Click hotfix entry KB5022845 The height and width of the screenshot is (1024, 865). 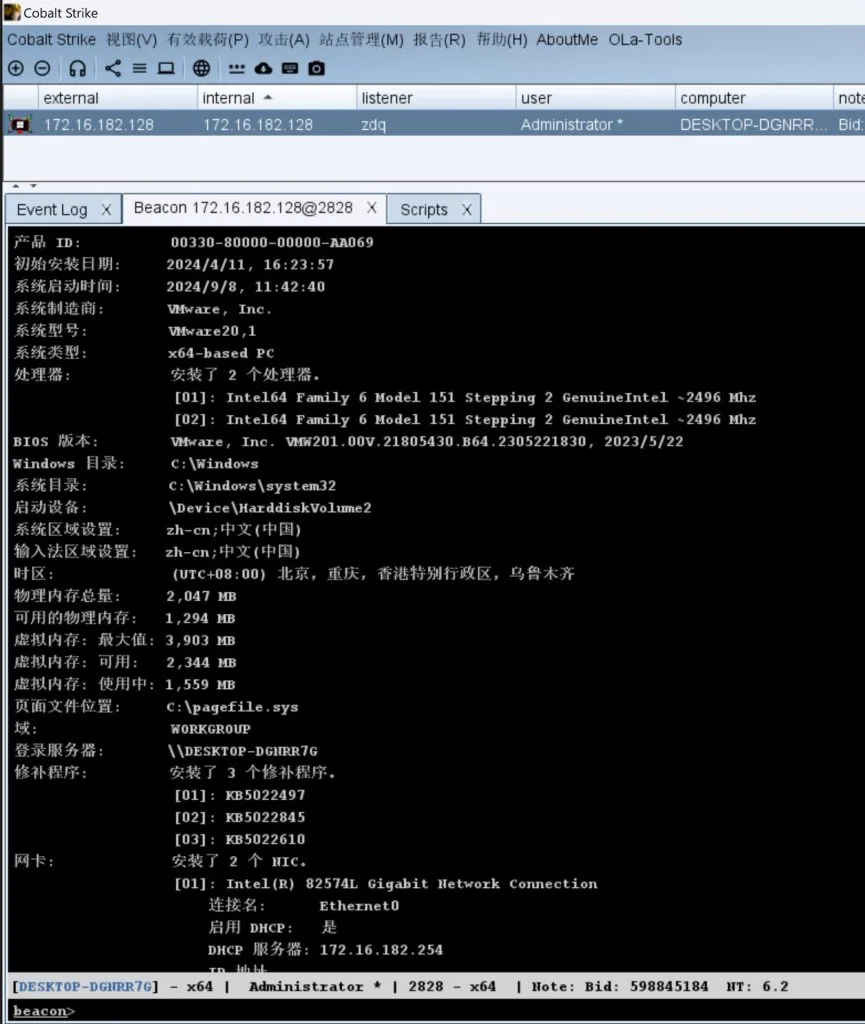pyautogui.click(x=265, y=817)
